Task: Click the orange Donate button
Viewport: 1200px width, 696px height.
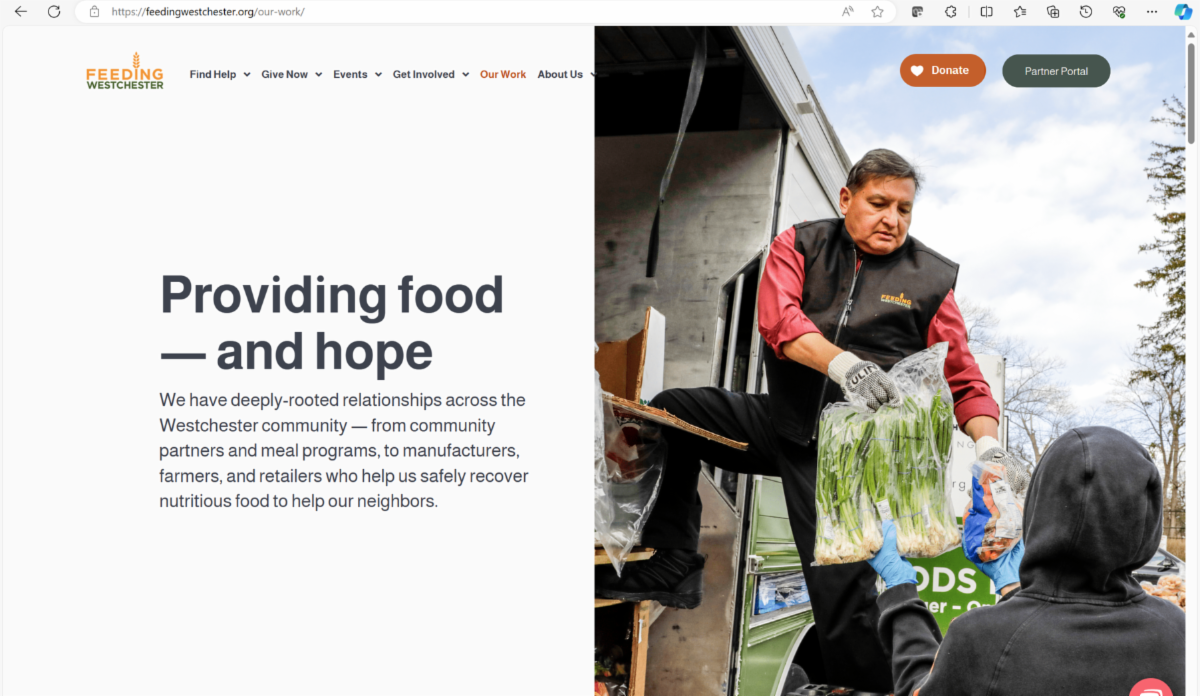Action: [942, 70]
